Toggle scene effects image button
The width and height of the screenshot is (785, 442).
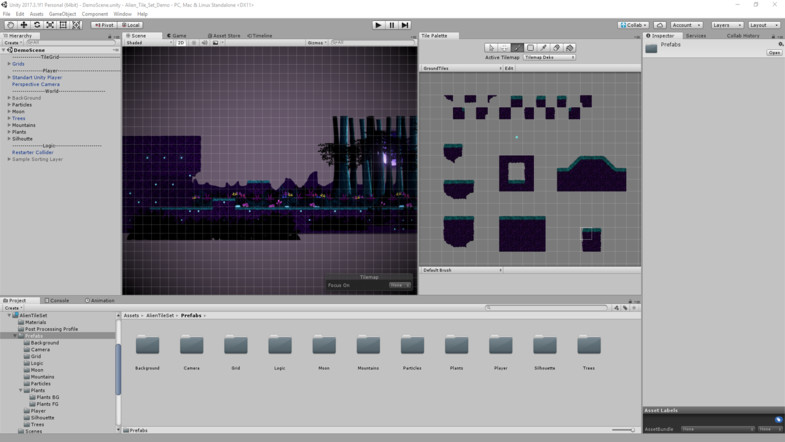click(x=216, y=43)
